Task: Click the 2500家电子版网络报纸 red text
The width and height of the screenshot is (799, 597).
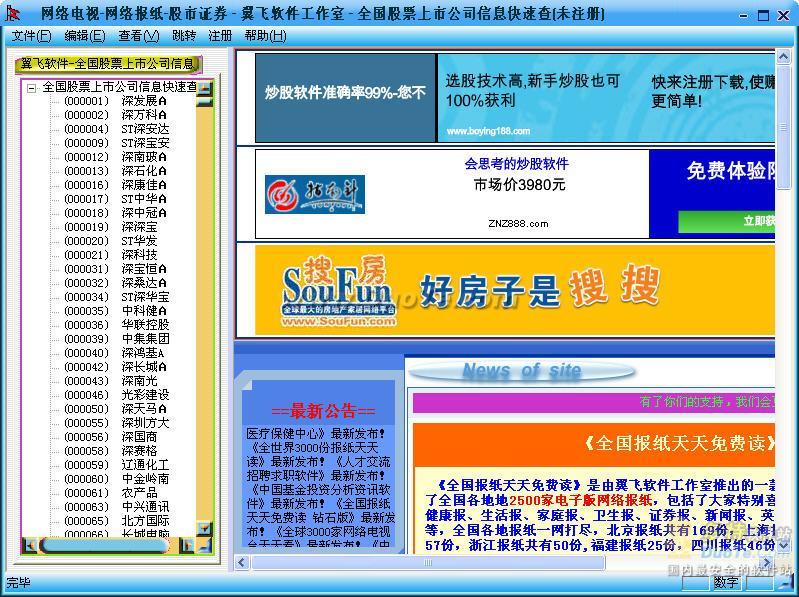Action: pos(580,500)
